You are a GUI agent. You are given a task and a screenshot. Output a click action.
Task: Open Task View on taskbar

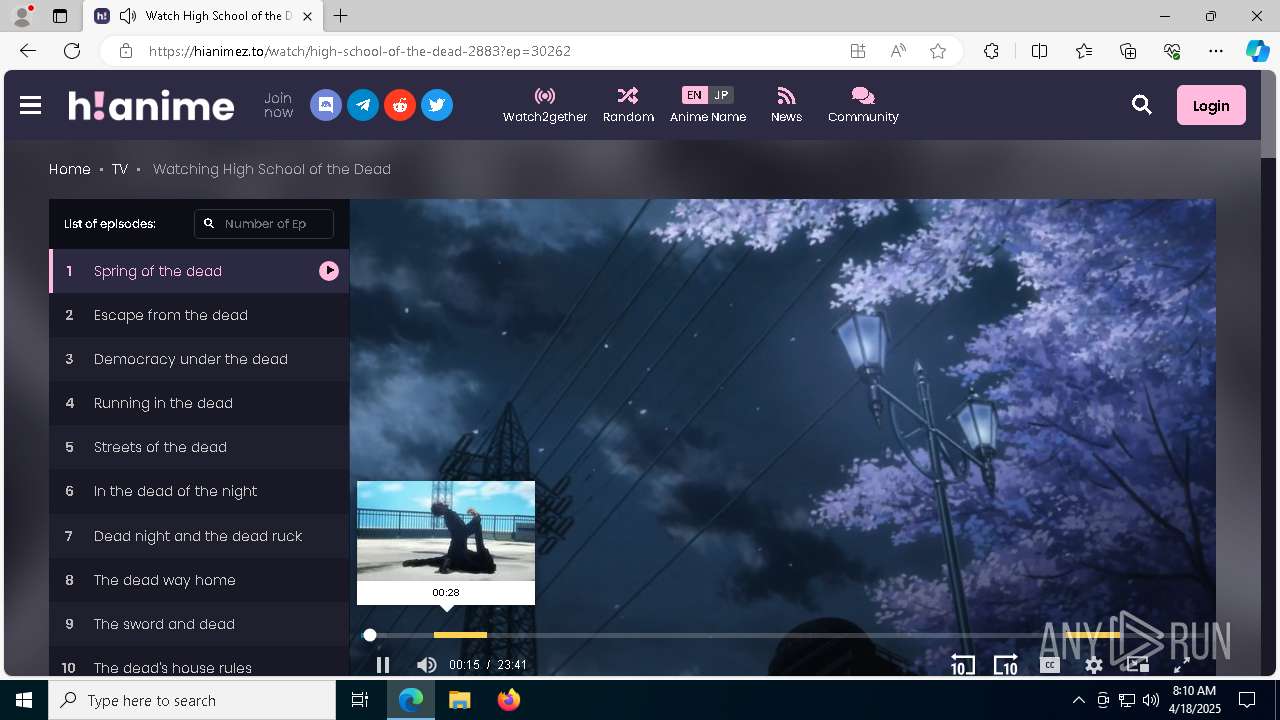(360, 700)
